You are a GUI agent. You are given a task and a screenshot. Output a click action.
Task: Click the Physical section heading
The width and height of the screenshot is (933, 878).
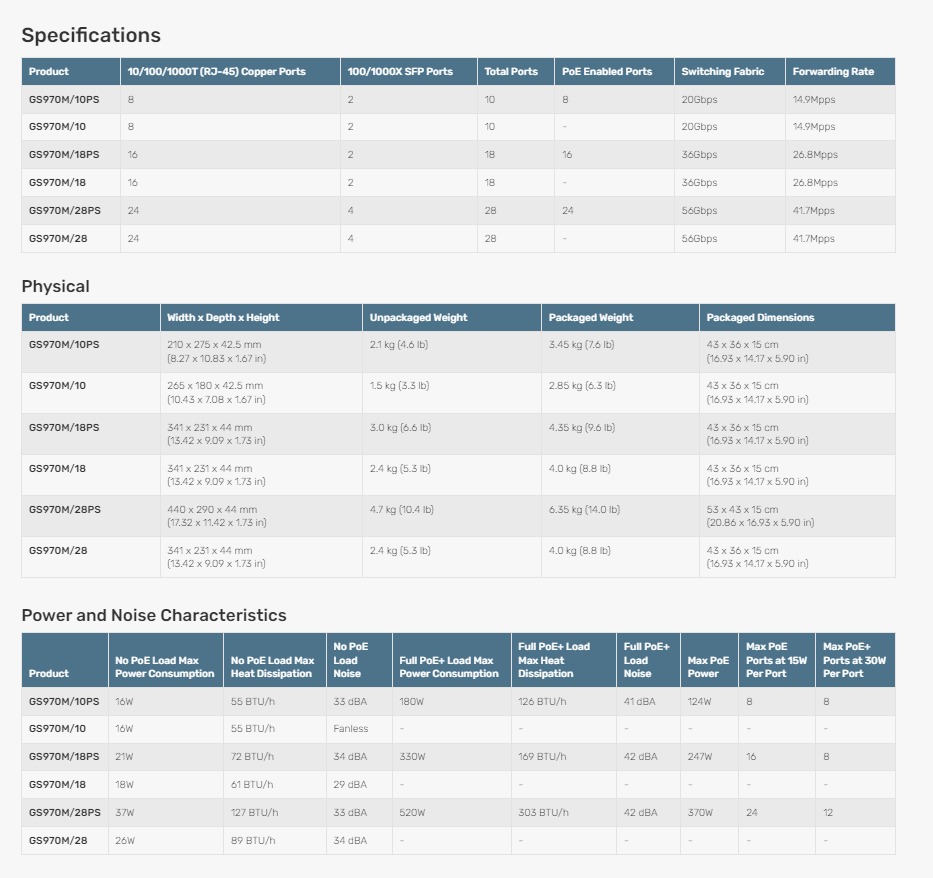(x=55, y=286)
